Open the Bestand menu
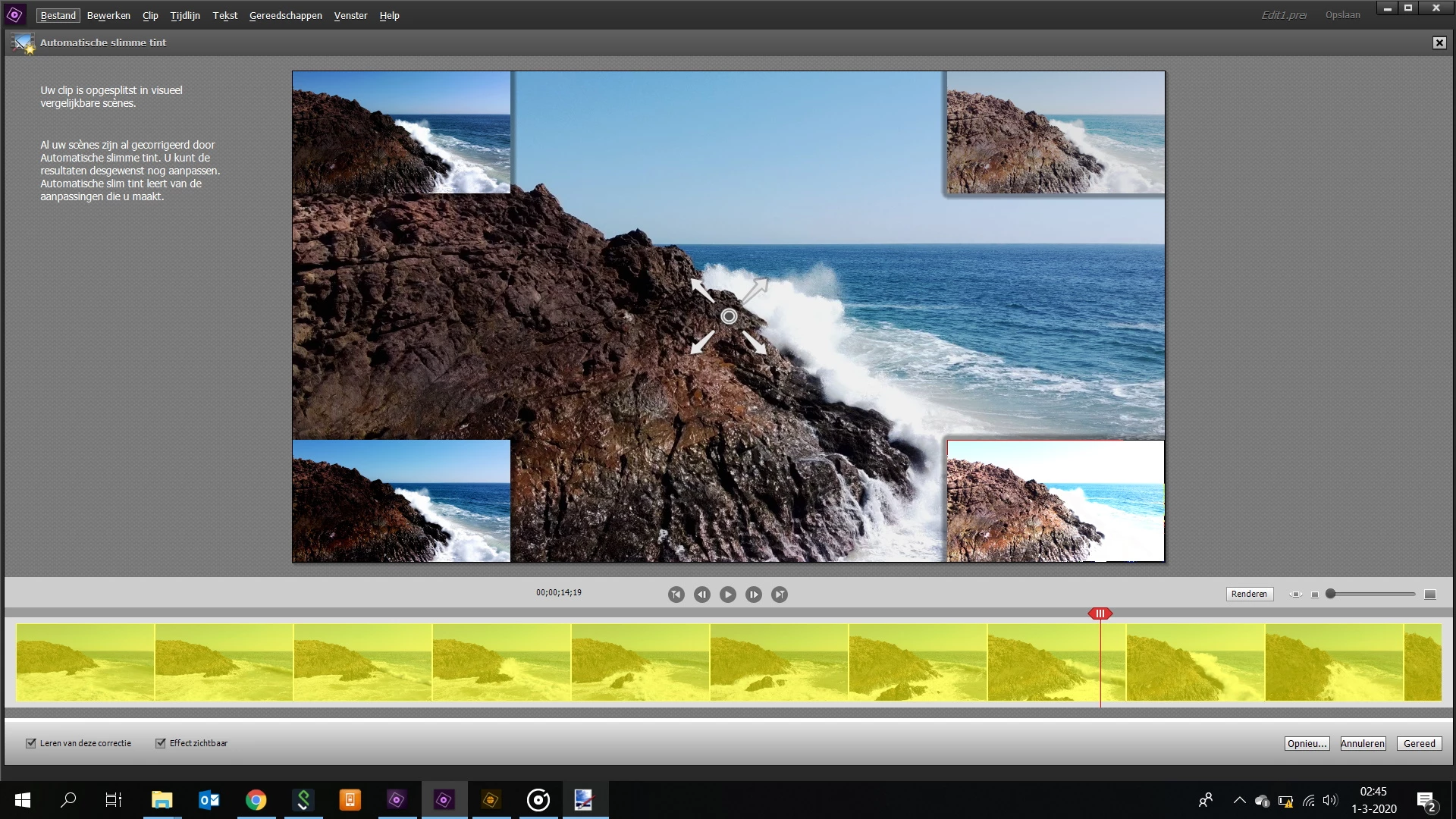This screenshot has width=1456, height=819. tap(58, 15)
